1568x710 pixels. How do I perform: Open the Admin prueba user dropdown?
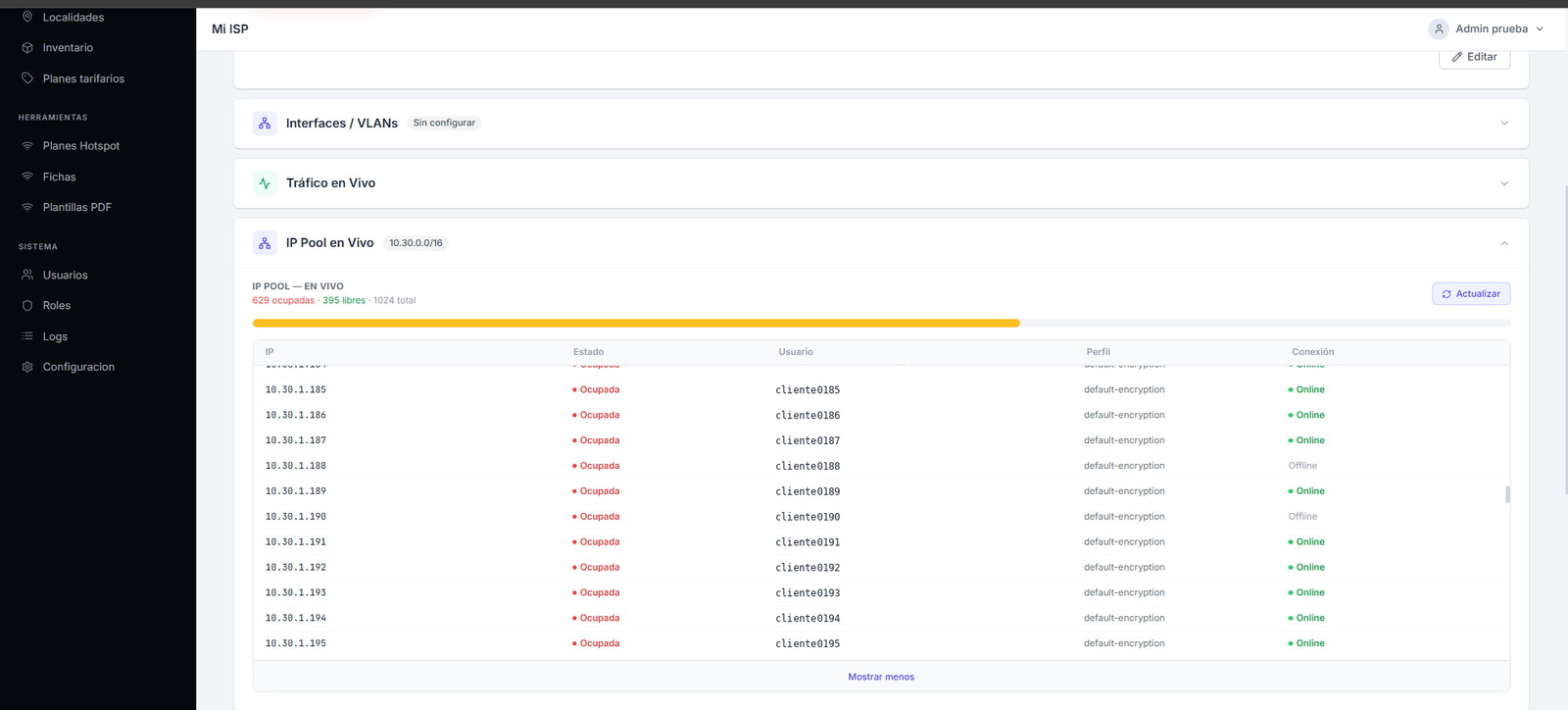coord(1486,29)
